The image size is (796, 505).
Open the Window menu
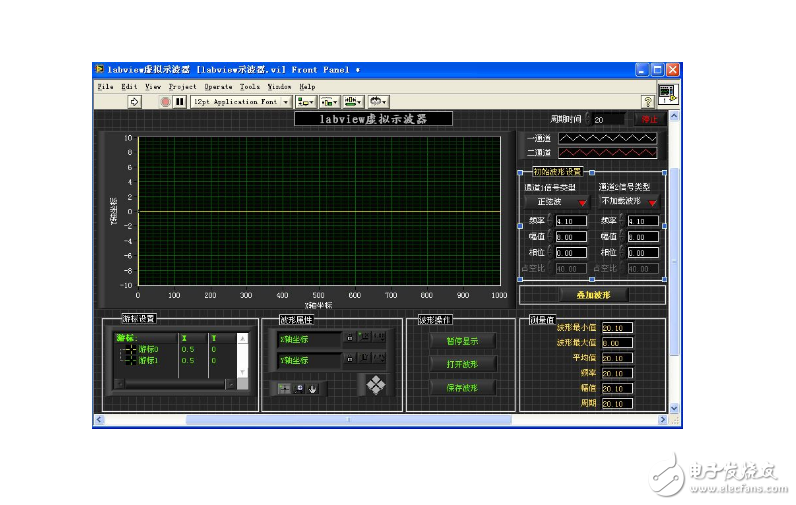point(280,87)
